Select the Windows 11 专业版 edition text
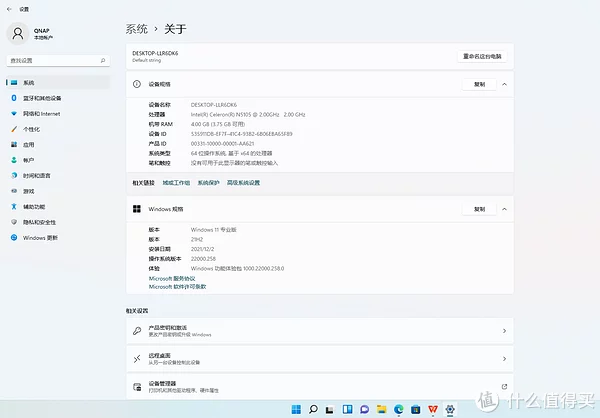The width and height of the screenshot is (600, 418). [x=214, y=230]
